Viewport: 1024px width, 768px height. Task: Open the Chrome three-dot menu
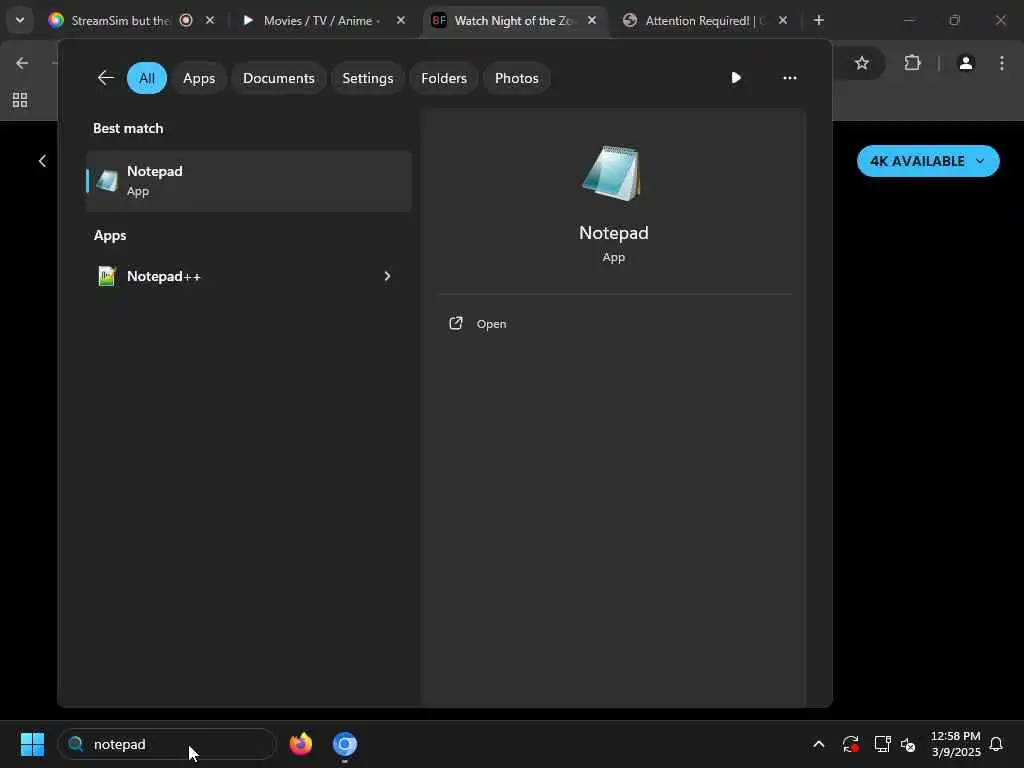tap(1002, 63)
